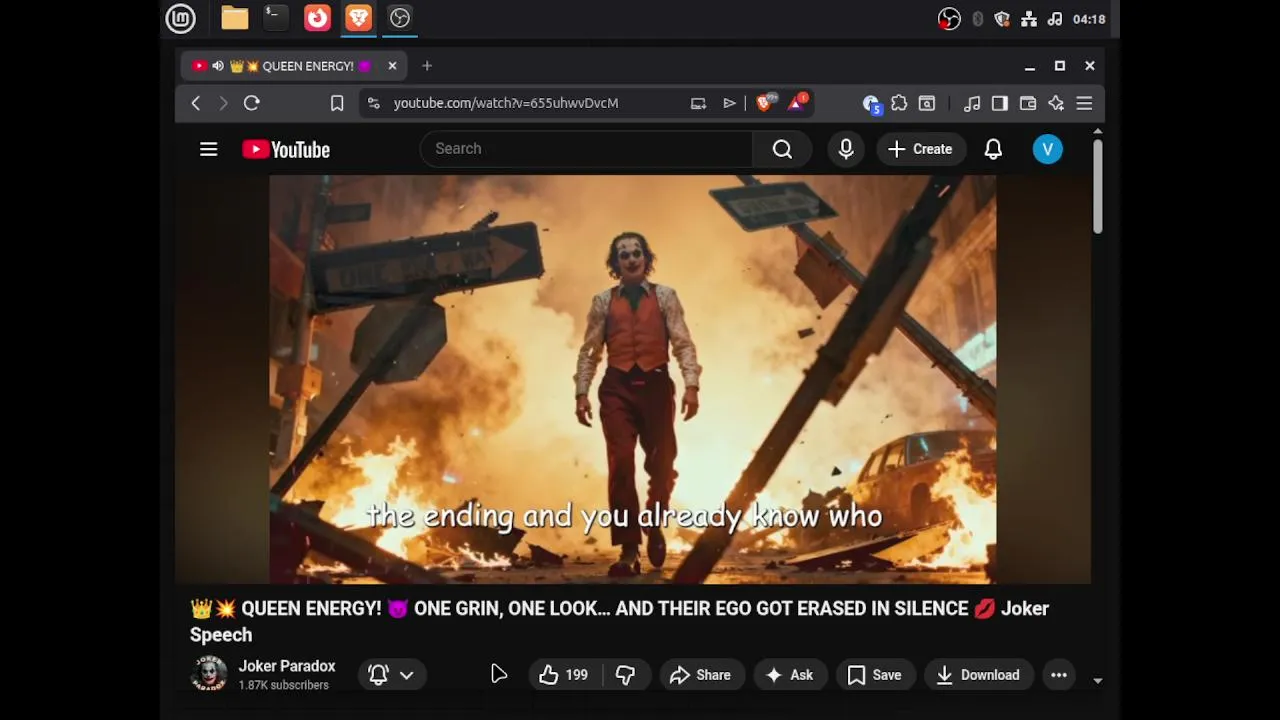This screenshot has width=1280, height=720.
Task: Expand subscription notification bell dropdown
Action: pyautogui.click(x=391, y=675)
